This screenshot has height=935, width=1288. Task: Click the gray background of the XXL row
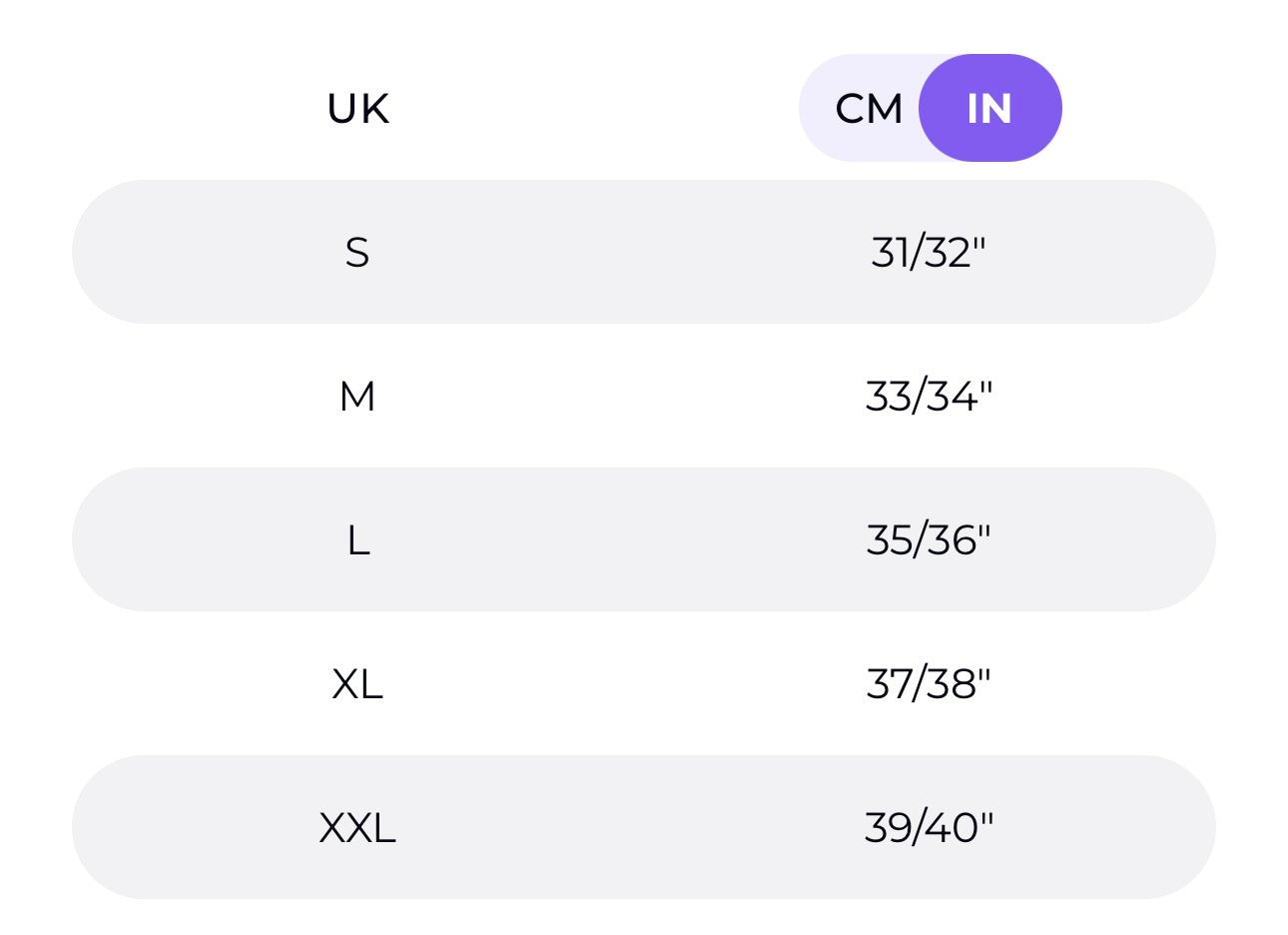(x=639, y=828)
